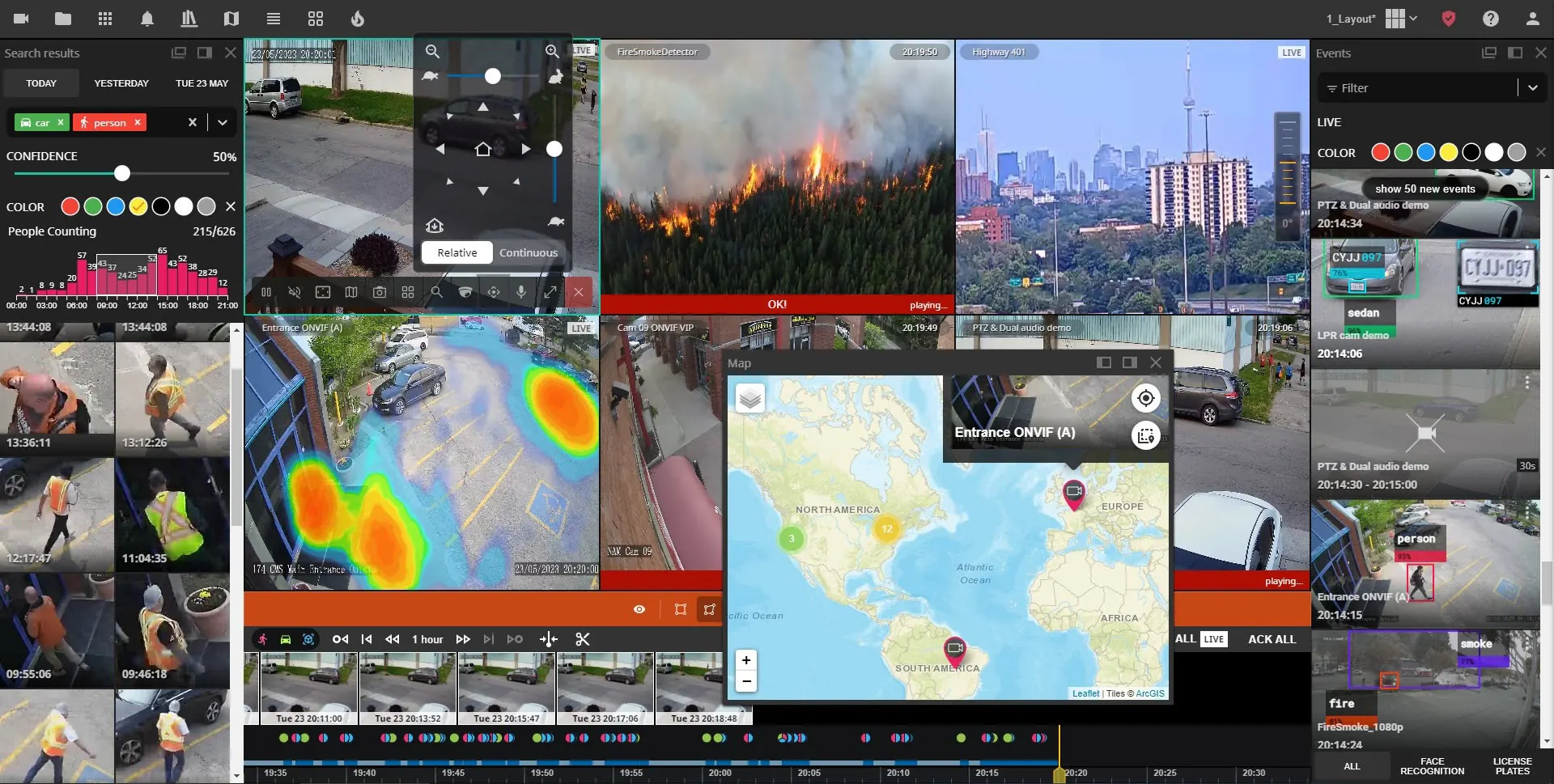Open the camera list icon in top toolbar

[21, 19]
